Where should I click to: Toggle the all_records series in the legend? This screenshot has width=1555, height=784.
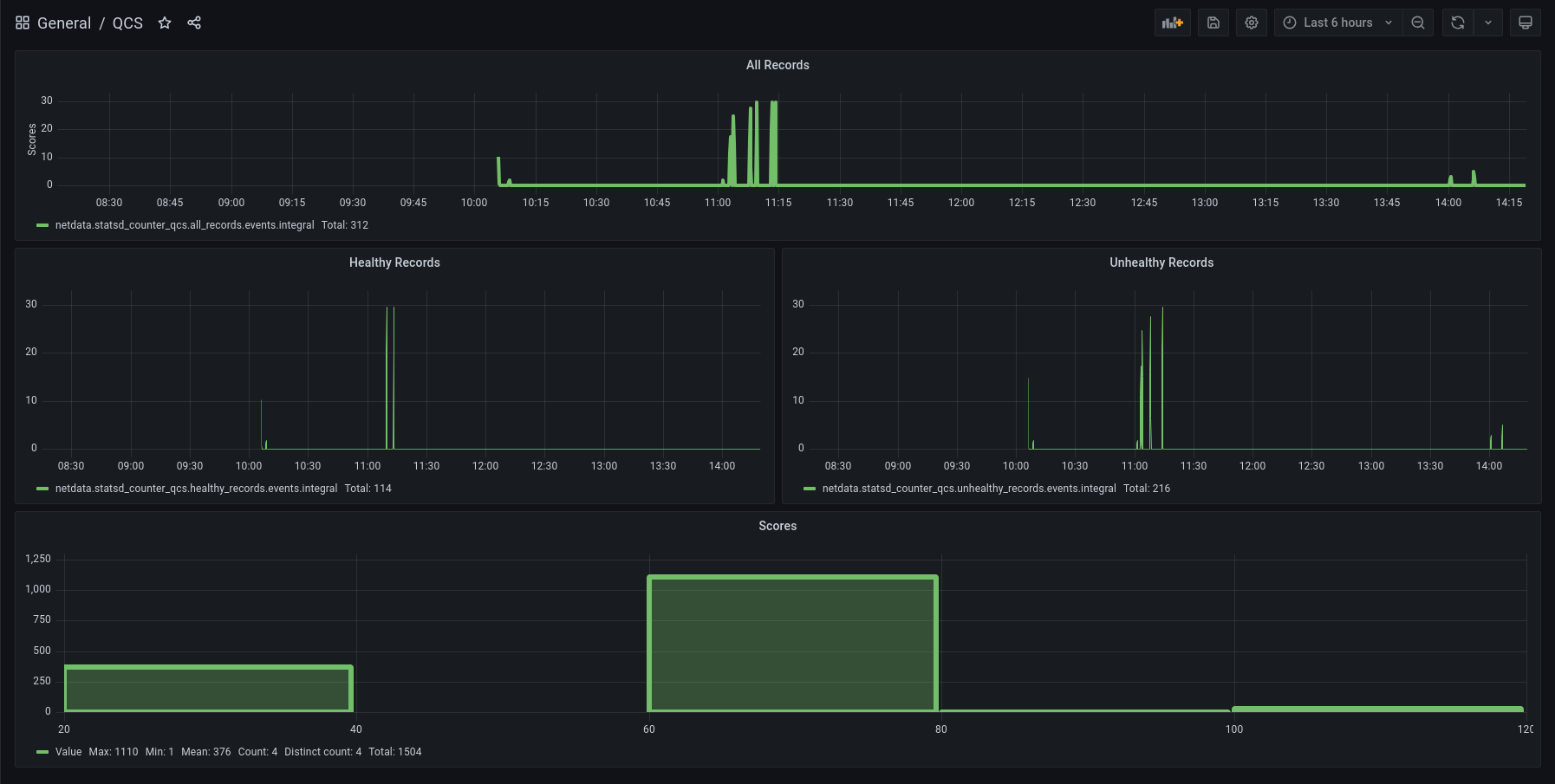pyautogui.click(x=184, y=225)
